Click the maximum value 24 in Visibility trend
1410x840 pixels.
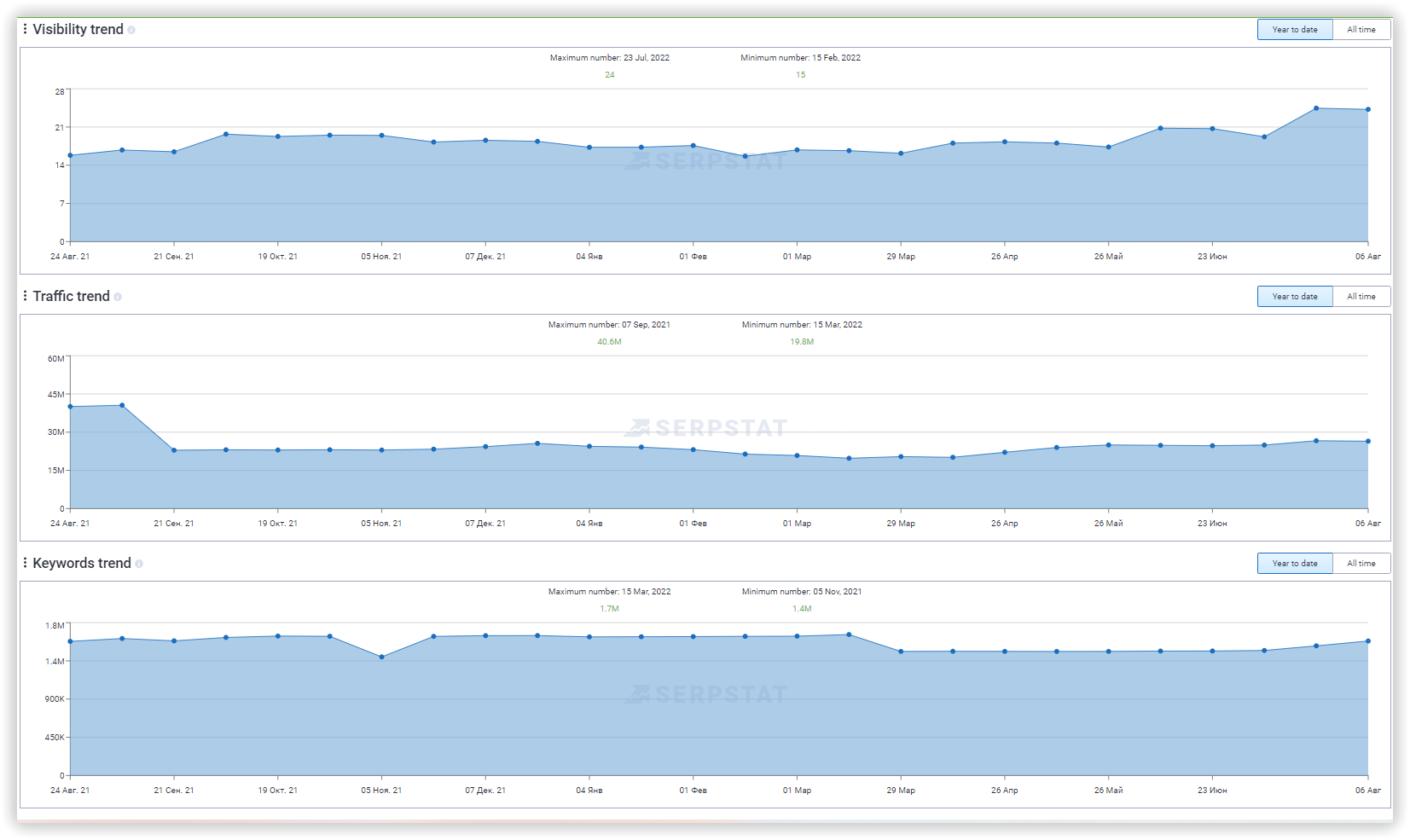click(609, 74)
